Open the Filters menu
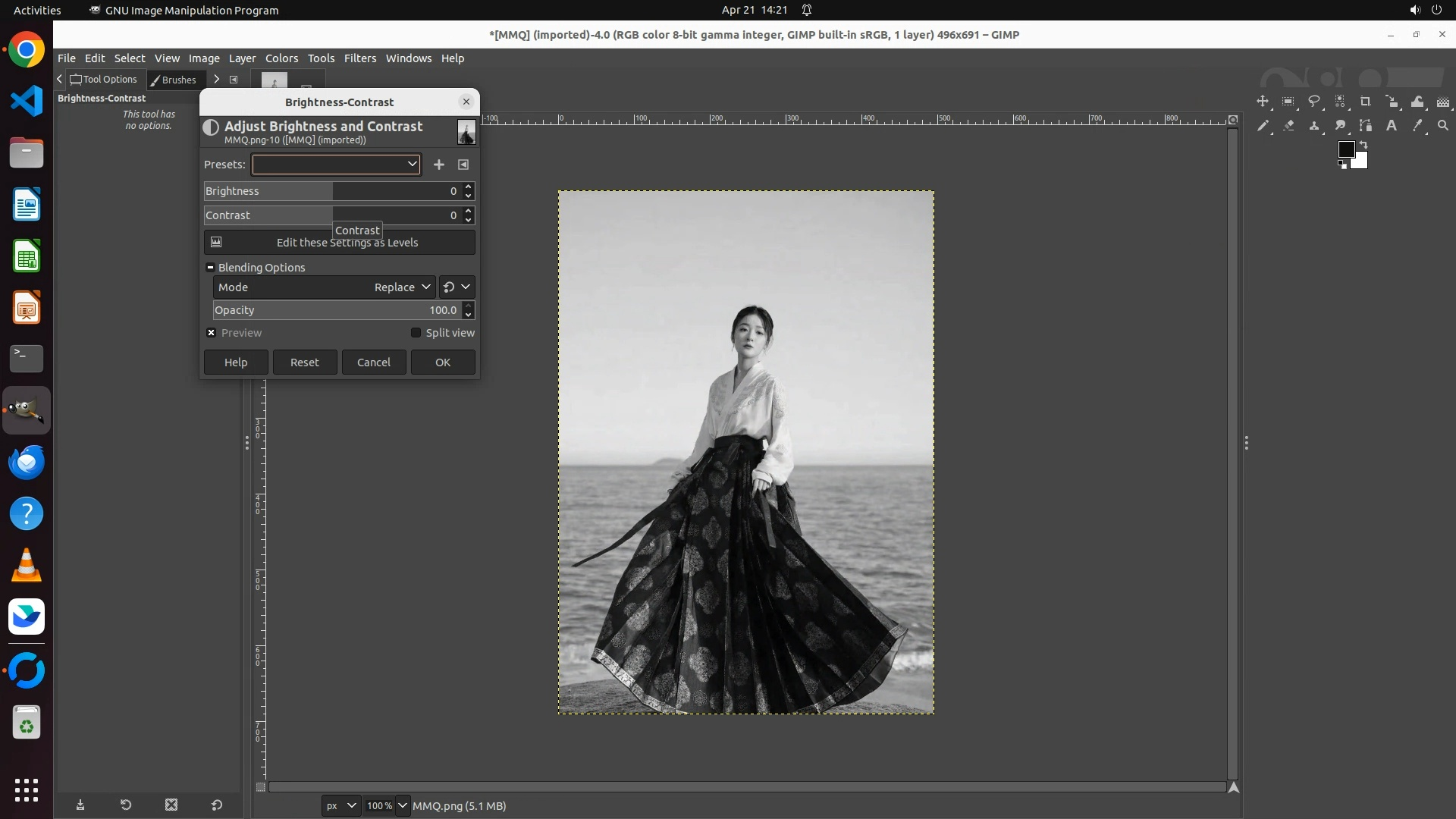The height and width of the screenshot is (819, 1456). point(359,58)
